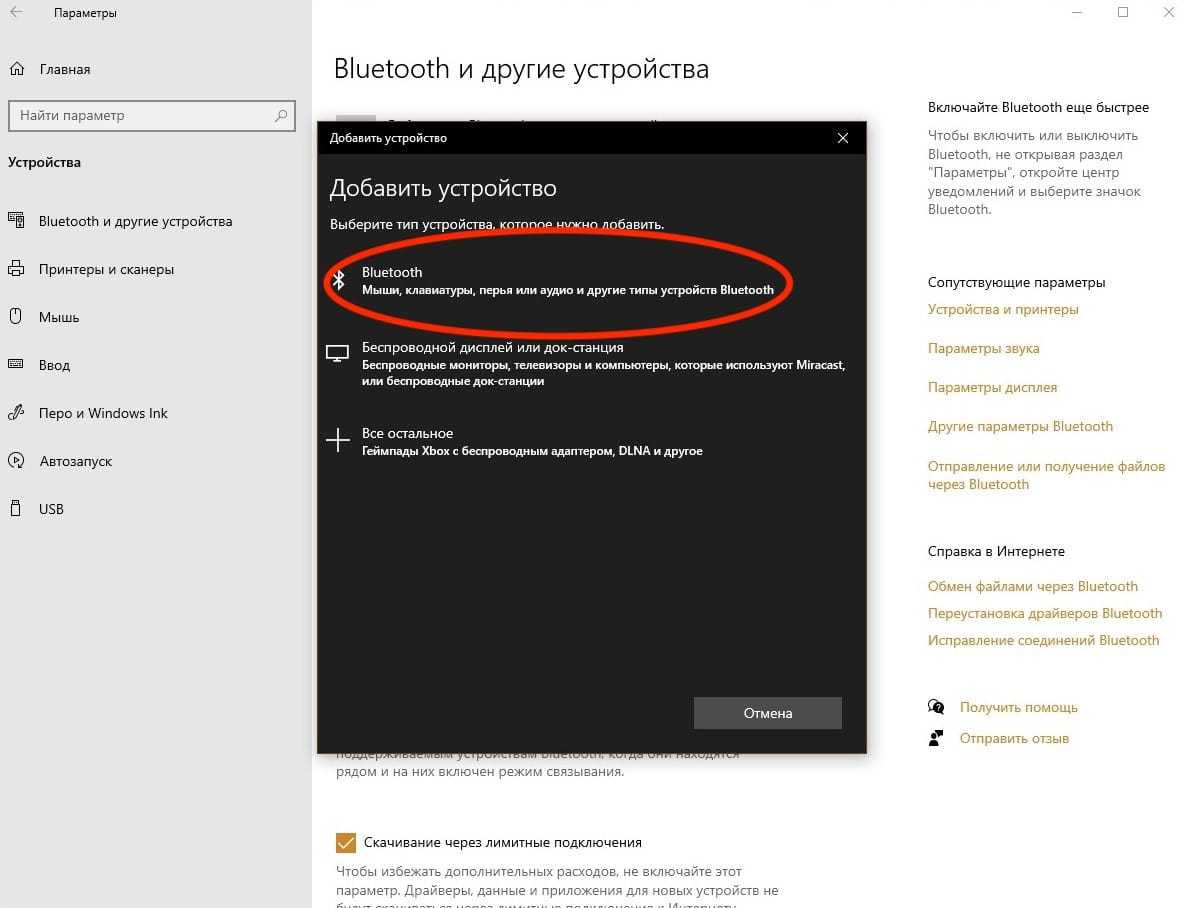1187x908 pixels.
Task: Click the back arrow in title bar
Action: 17,13
